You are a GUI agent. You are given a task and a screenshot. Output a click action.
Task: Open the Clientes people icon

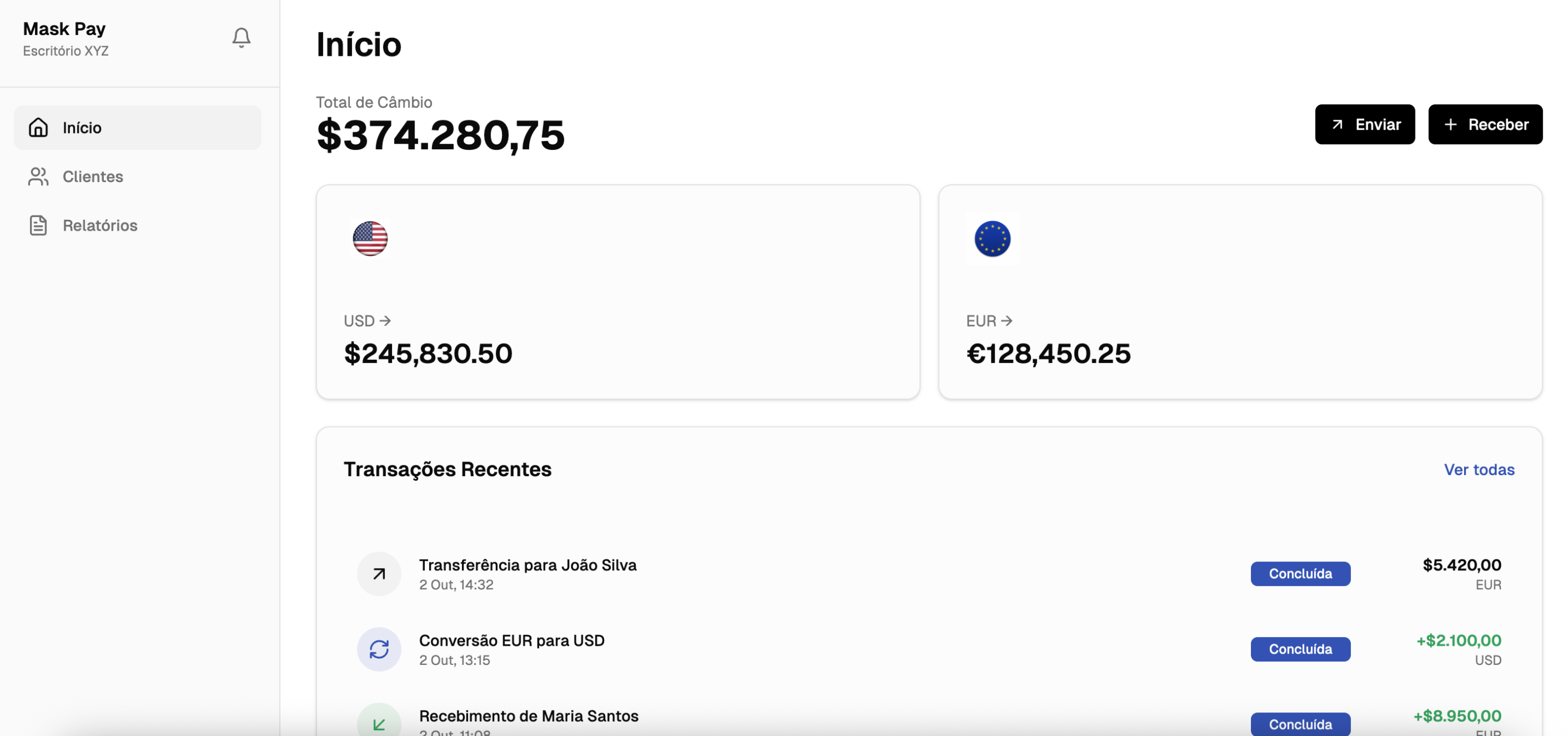37,177
